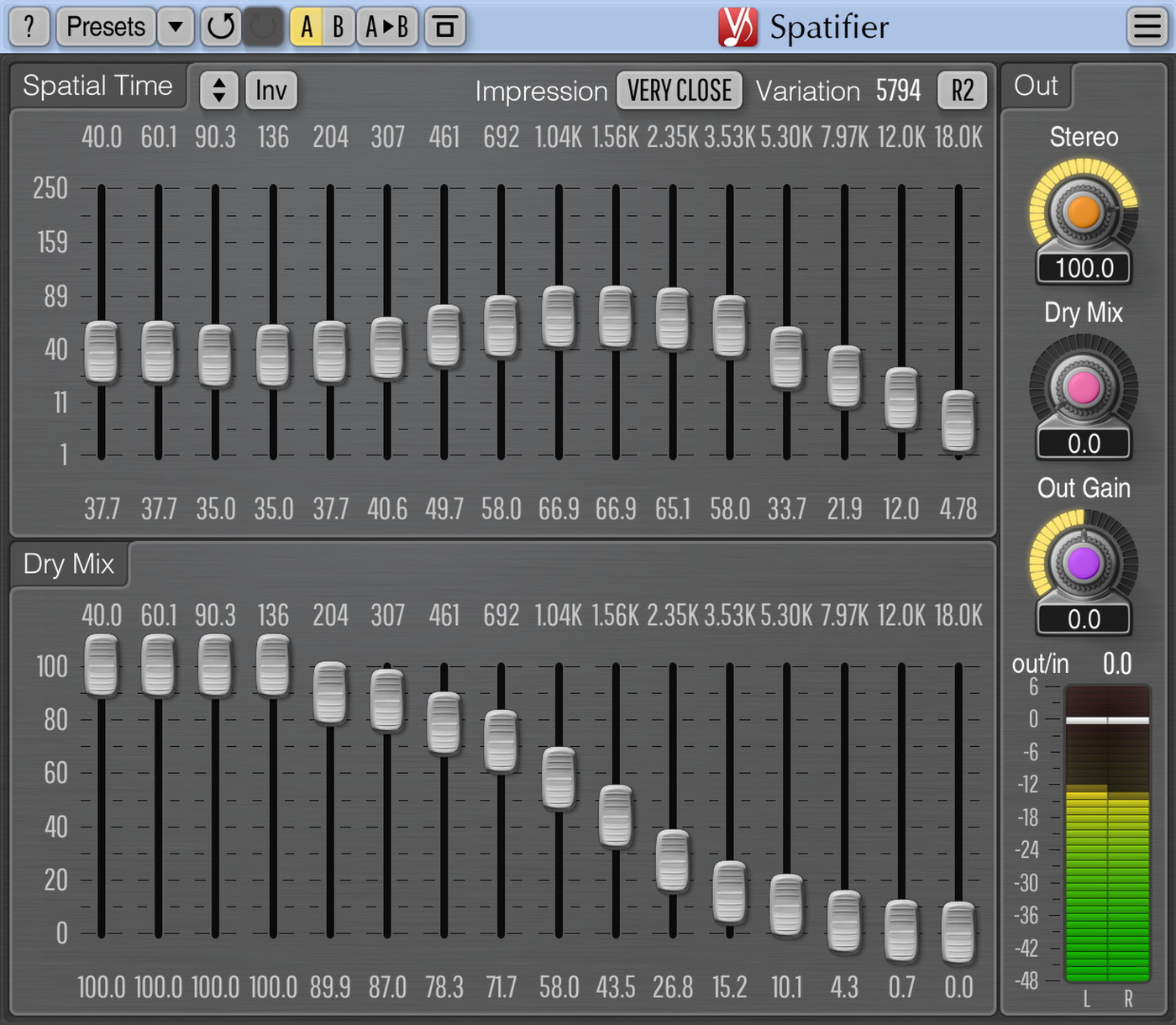Click the undo arrow icon
Viewport: 1176px width, 1025px height.
220,27
